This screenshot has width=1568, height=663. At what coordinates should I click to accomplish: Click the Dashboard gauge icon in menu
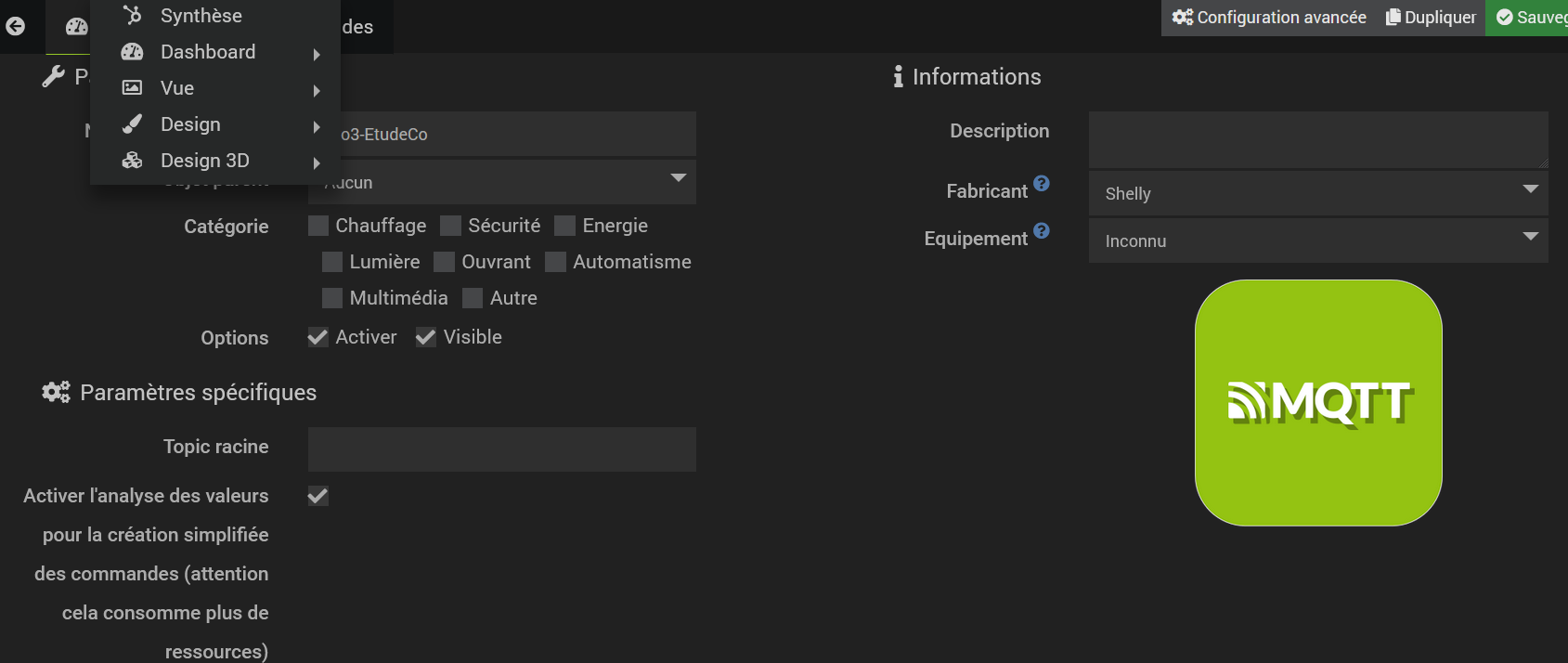[132, 52]
